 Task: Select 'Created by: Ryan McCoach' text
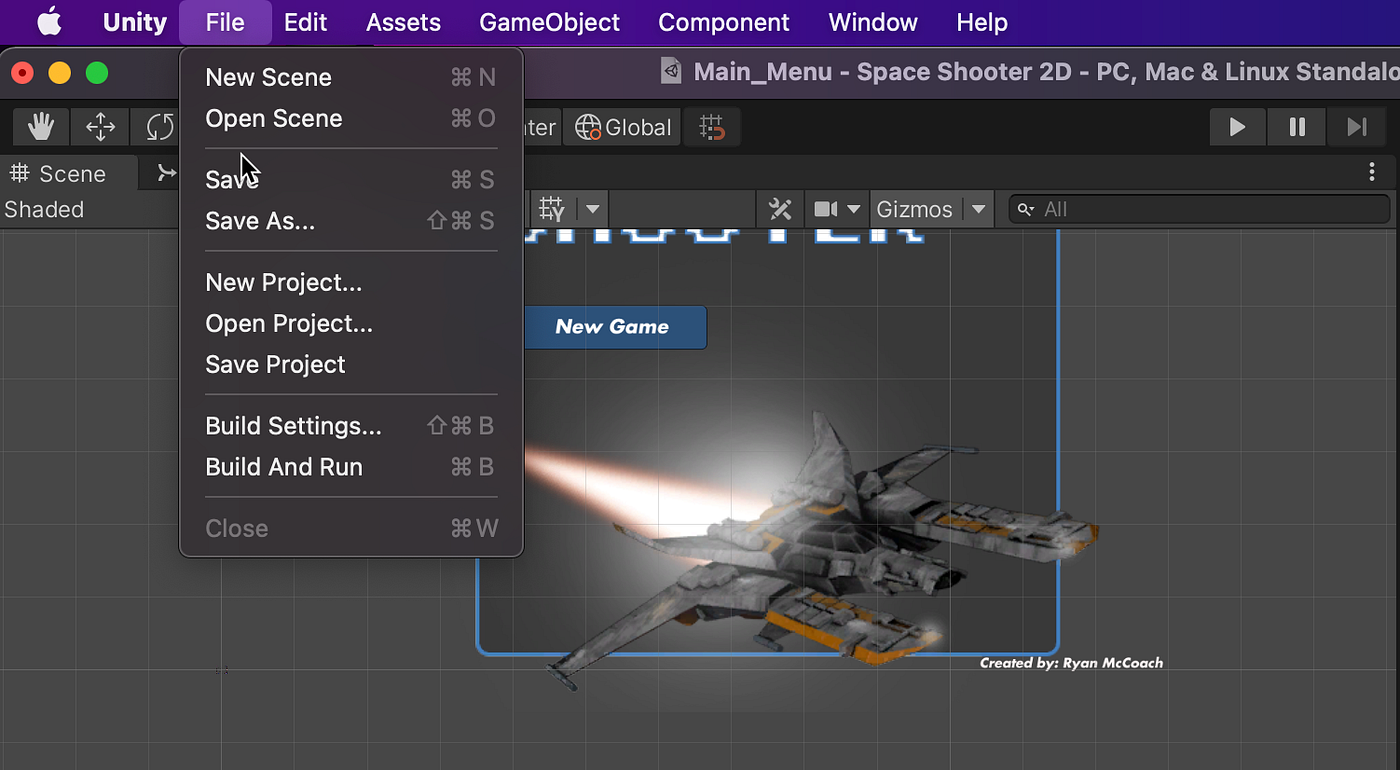coord(1071,662)
